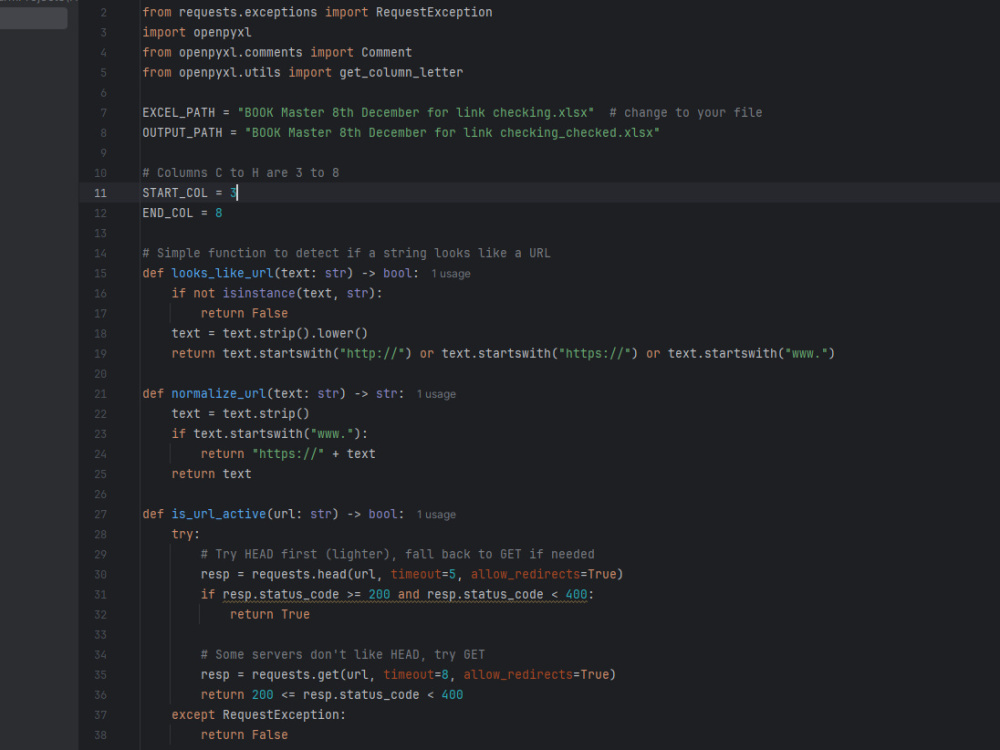Place the cursor on EXCEL_PATH variable name
1000x750 pixels.
pos(179,113)
